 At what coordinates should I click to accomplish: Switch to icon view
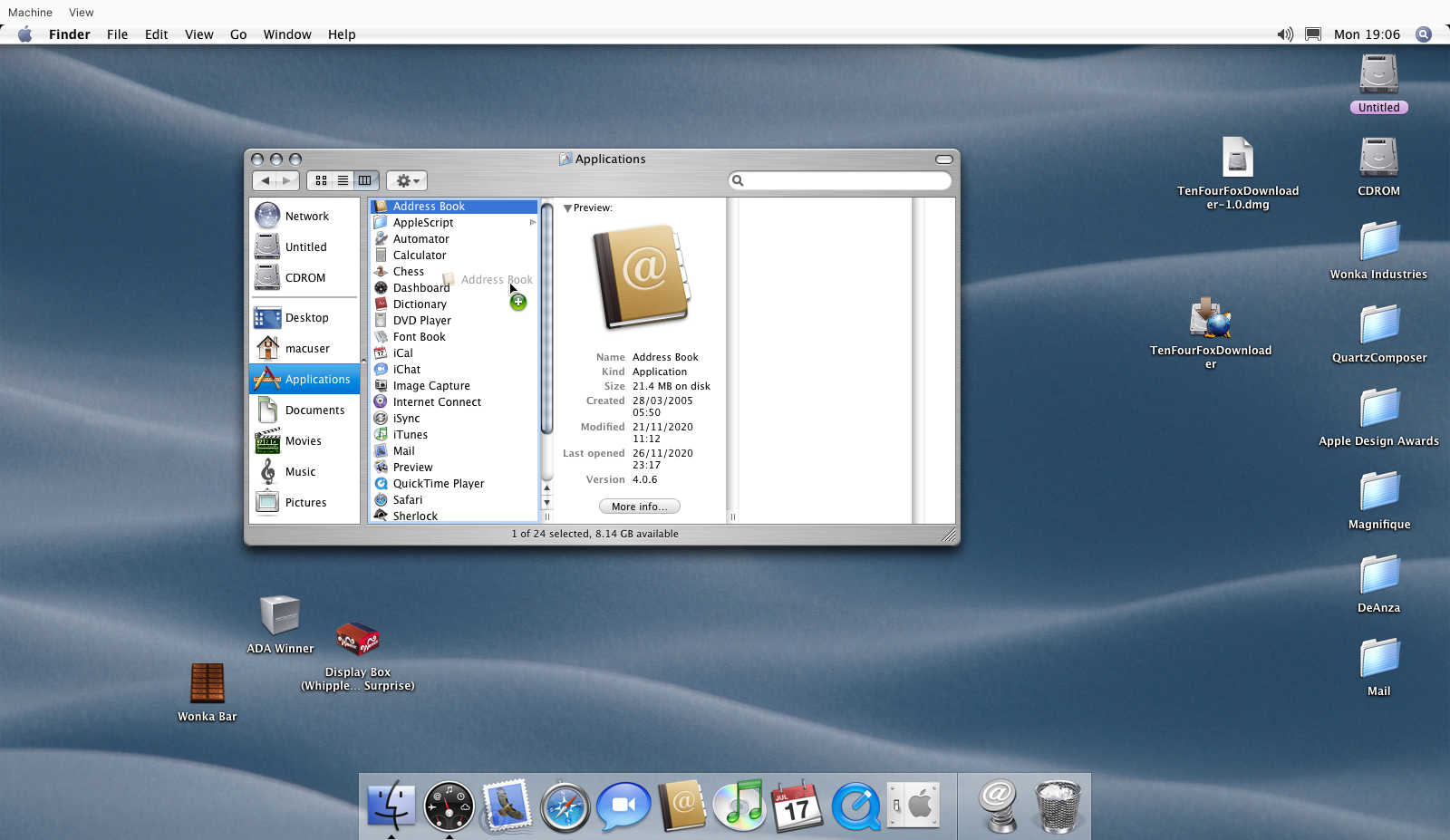(321, 180)
